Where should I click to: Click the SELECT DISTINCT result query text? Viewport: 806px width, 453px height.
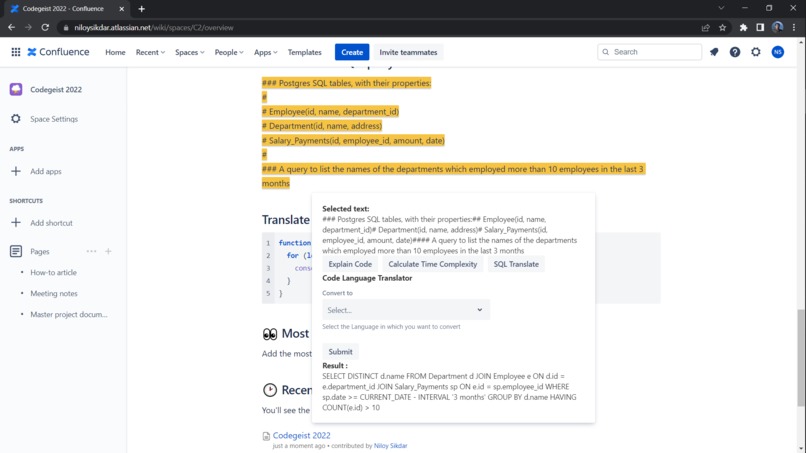click(x=449, y=392)
